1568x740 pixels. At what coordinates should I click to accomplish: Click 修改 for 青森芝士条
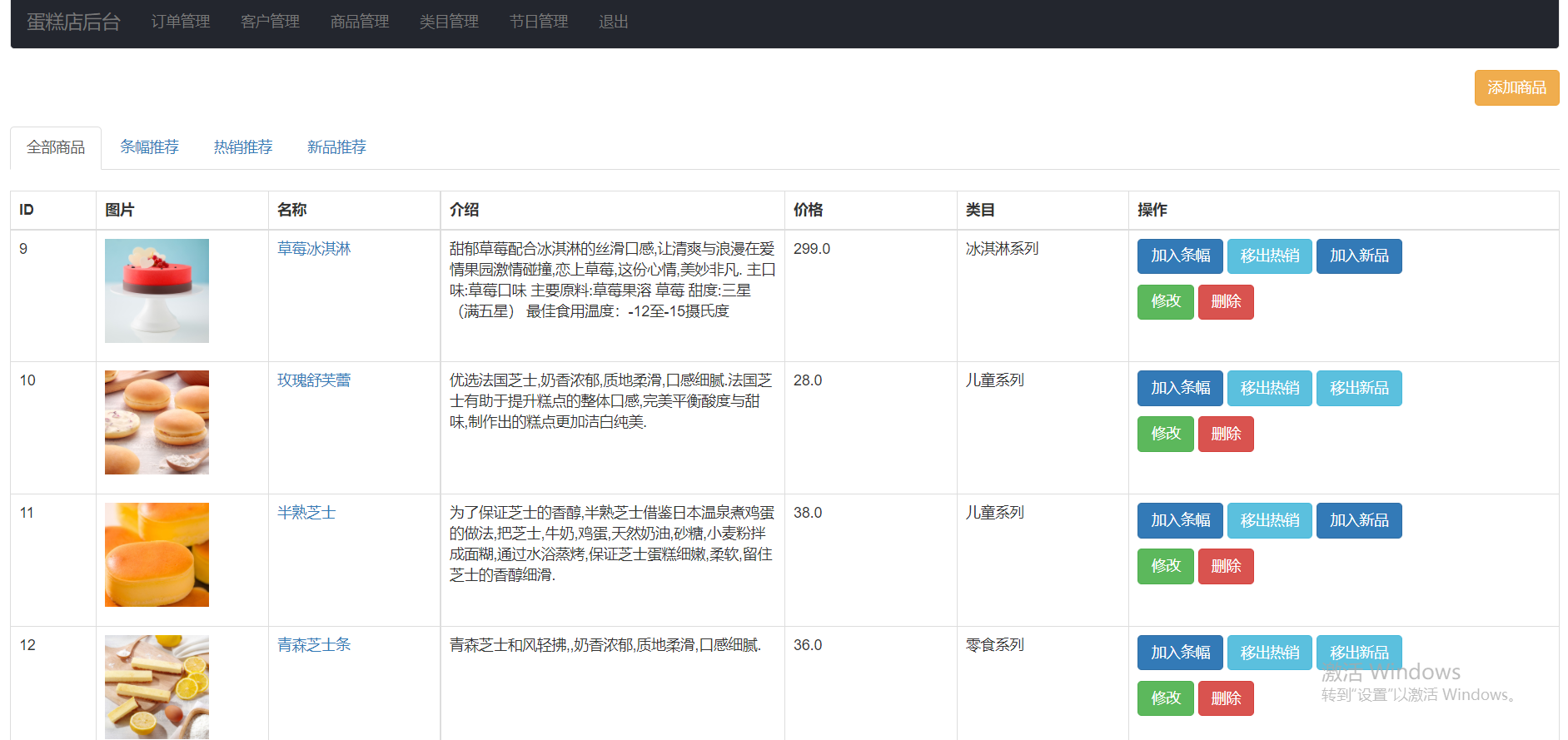click(x=1166, y=698)
